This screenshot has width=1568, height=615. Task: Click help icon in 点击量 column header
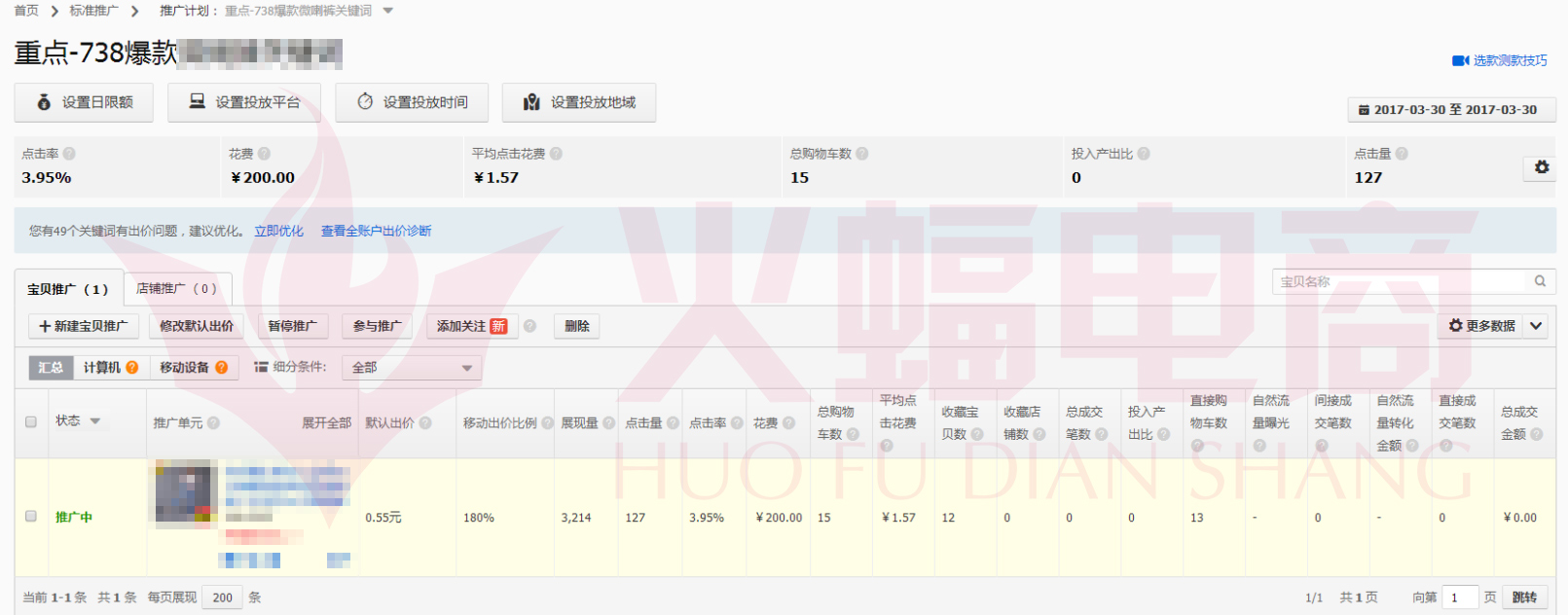pos(673,423)
